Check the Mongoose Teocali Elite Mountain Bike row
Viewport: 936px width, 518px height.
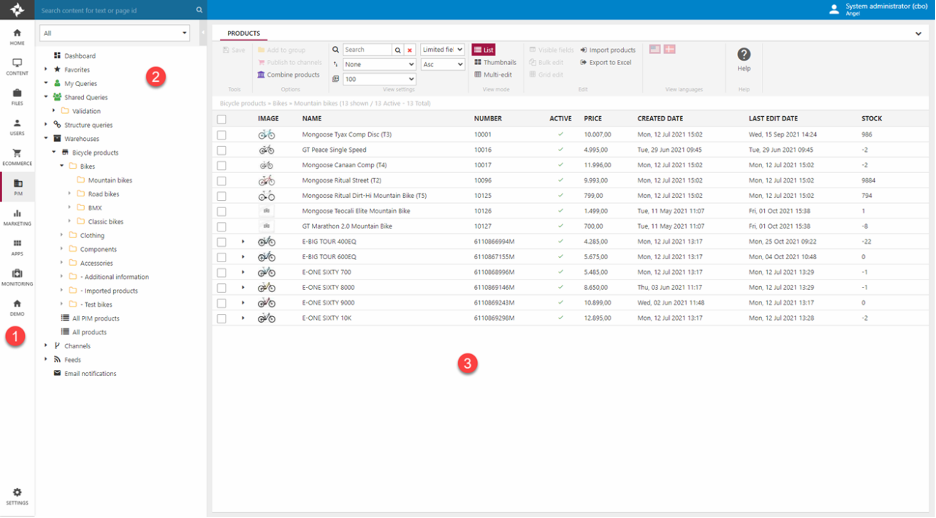(221, 211)
